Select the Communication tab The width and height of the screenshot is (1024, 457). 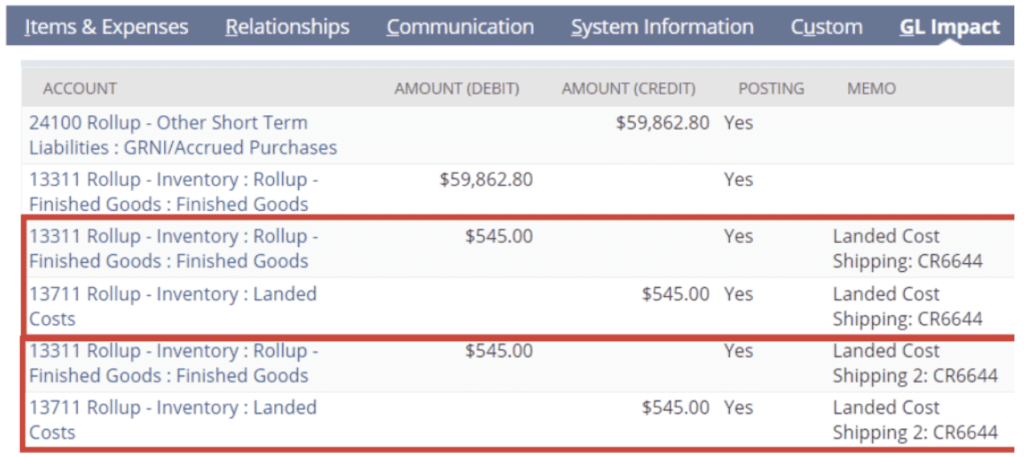[460, 27]
